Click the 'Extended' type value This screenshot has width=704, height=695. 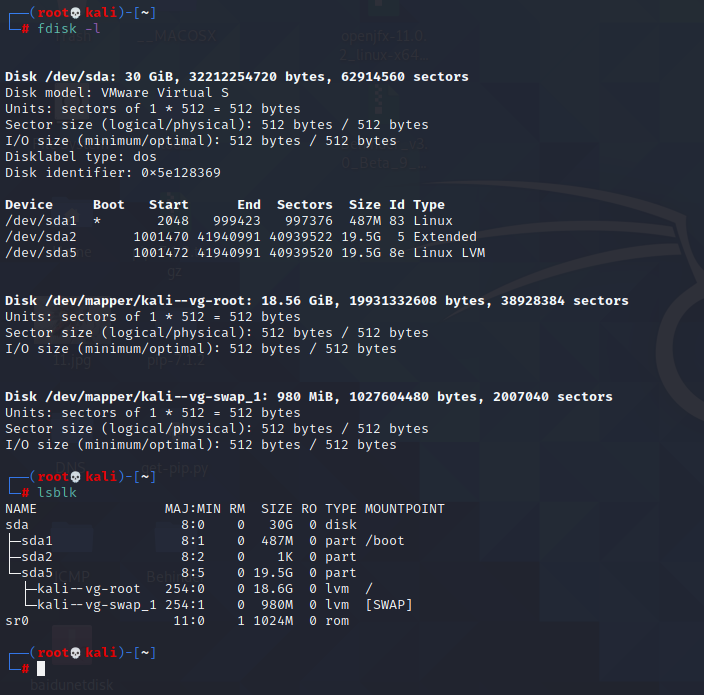coord(445,237)
